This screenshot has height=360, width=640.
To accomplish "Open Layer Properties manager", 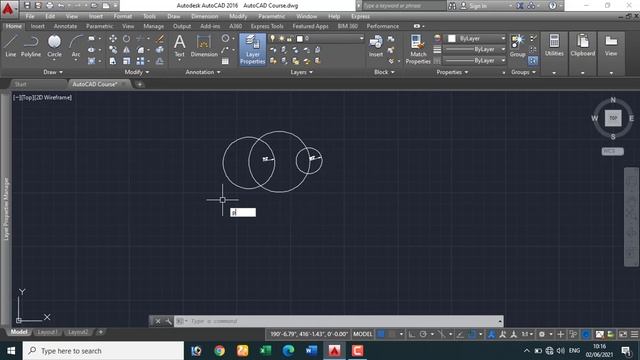I will [x=253, y=49].
